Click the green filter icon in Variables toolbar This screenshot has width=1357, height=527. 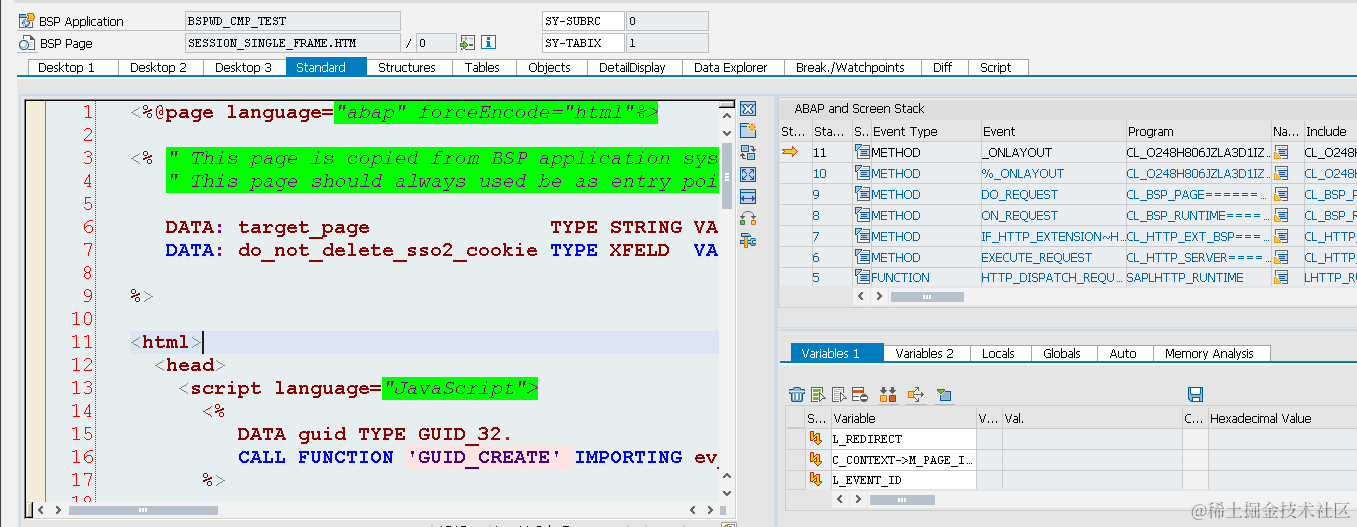944,395
